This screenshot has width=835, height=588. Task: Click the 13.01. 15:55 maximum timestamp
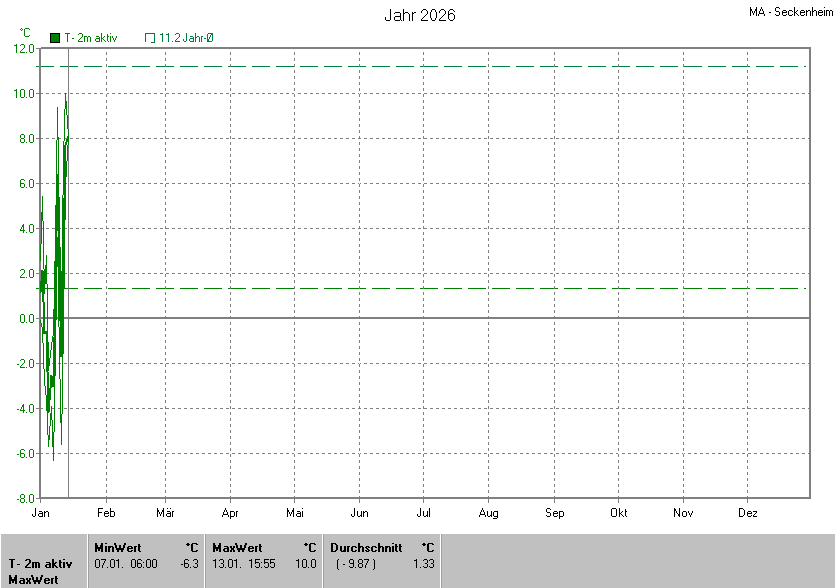pos(244,564)
